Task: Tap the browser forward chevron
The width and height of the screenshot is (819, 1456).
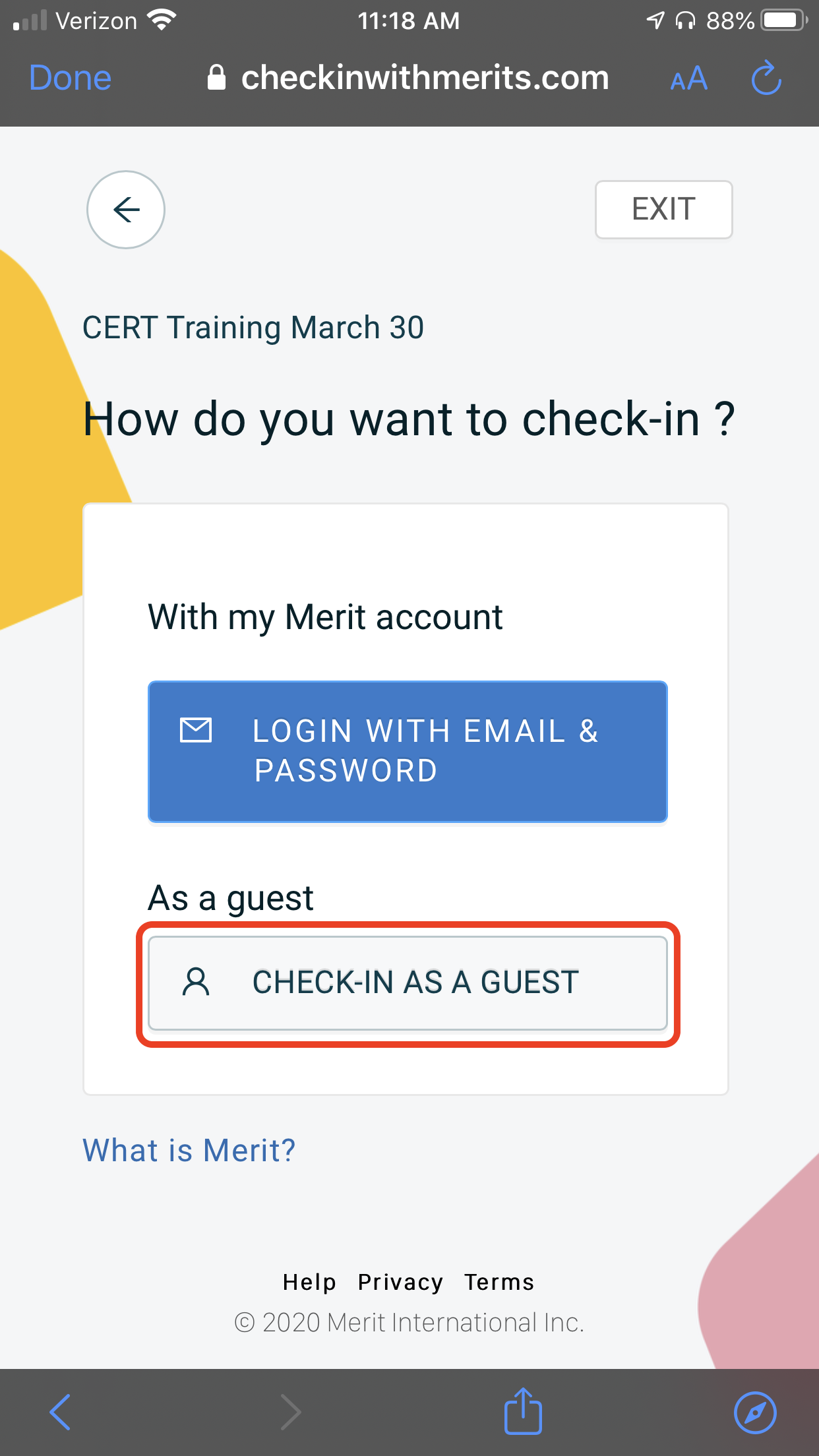Action: click(x=290, y=1412)
